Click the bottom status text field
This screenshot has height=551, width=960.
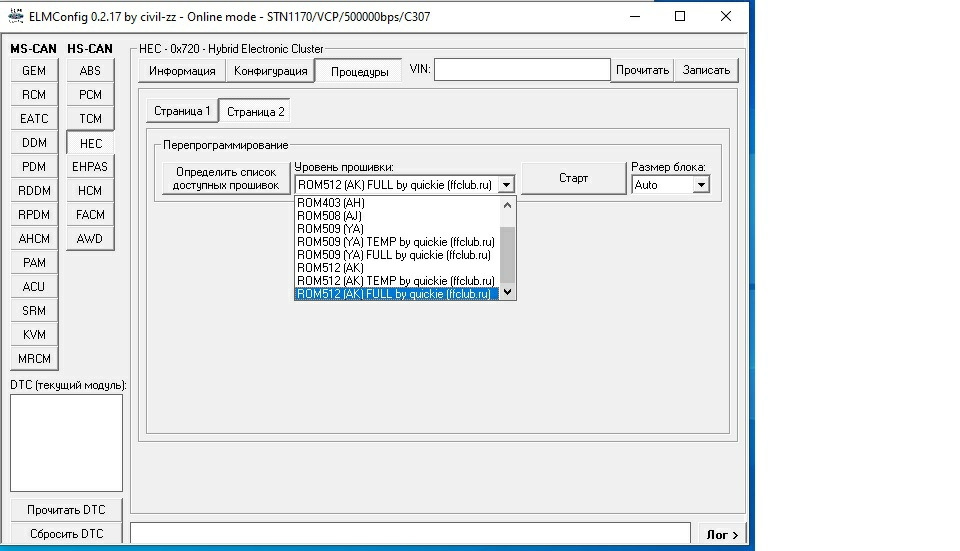[411, 533]
